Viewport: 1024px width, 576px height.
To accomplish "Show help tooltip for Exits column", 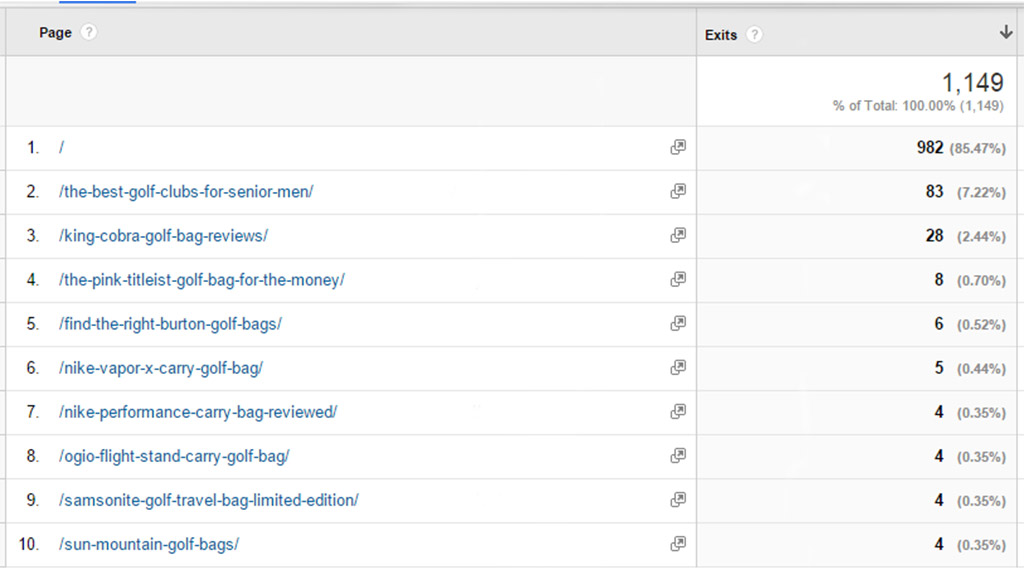I will click(754, 35).
